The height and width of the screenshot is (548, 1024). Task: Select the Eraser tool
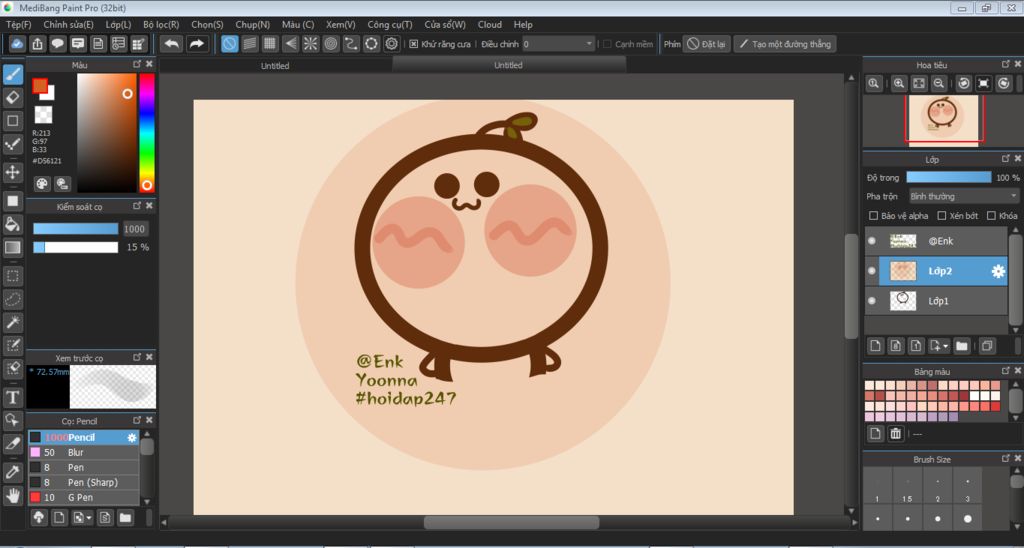coord(12,98)
